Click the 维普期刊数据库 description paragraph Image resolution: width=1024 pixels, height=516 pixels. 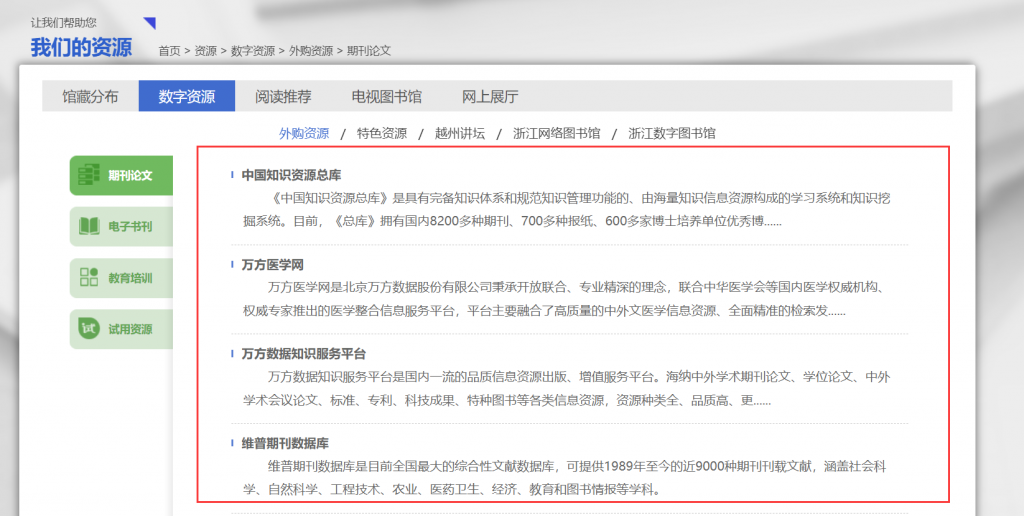pos(565,478)
